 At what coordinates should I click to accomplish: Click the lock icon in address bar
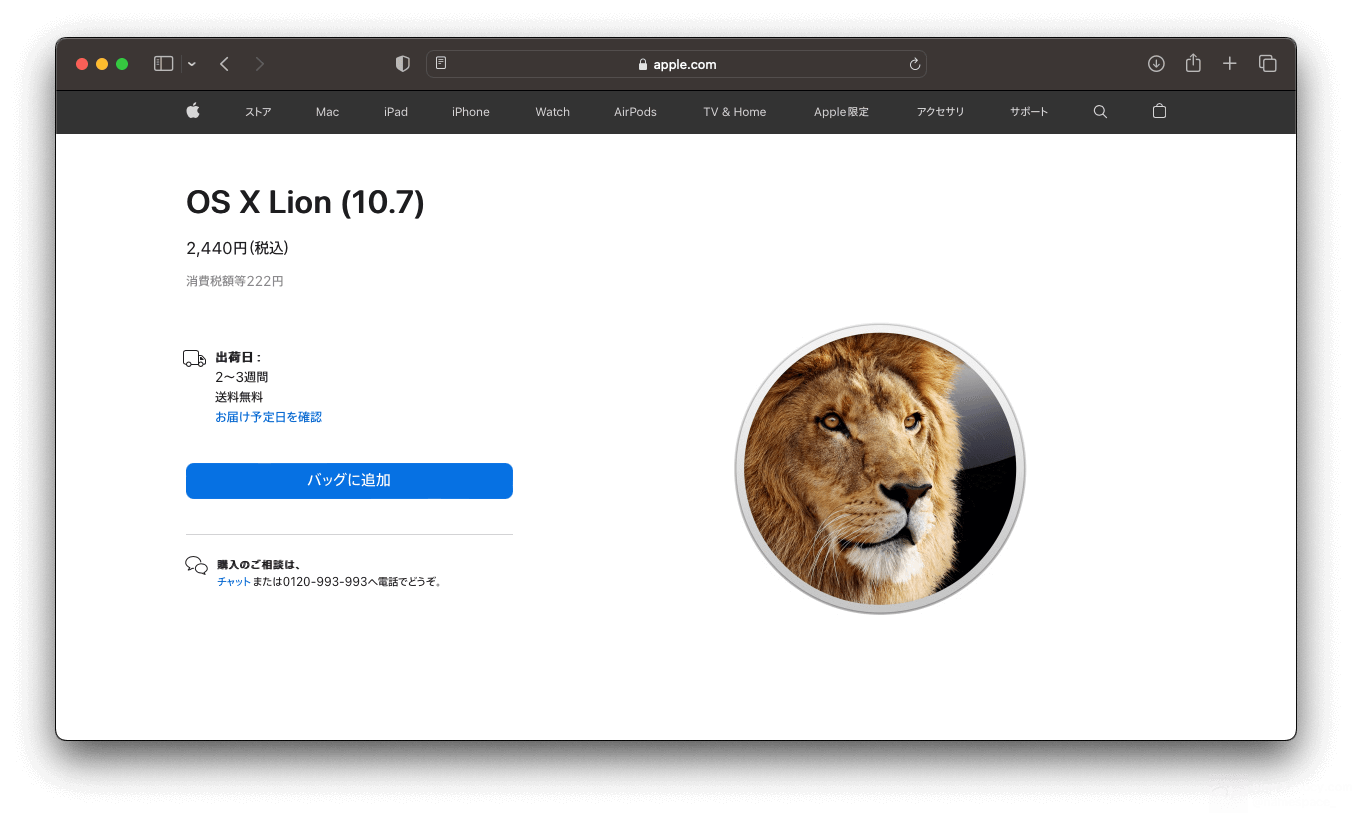[x=643, y=64]
